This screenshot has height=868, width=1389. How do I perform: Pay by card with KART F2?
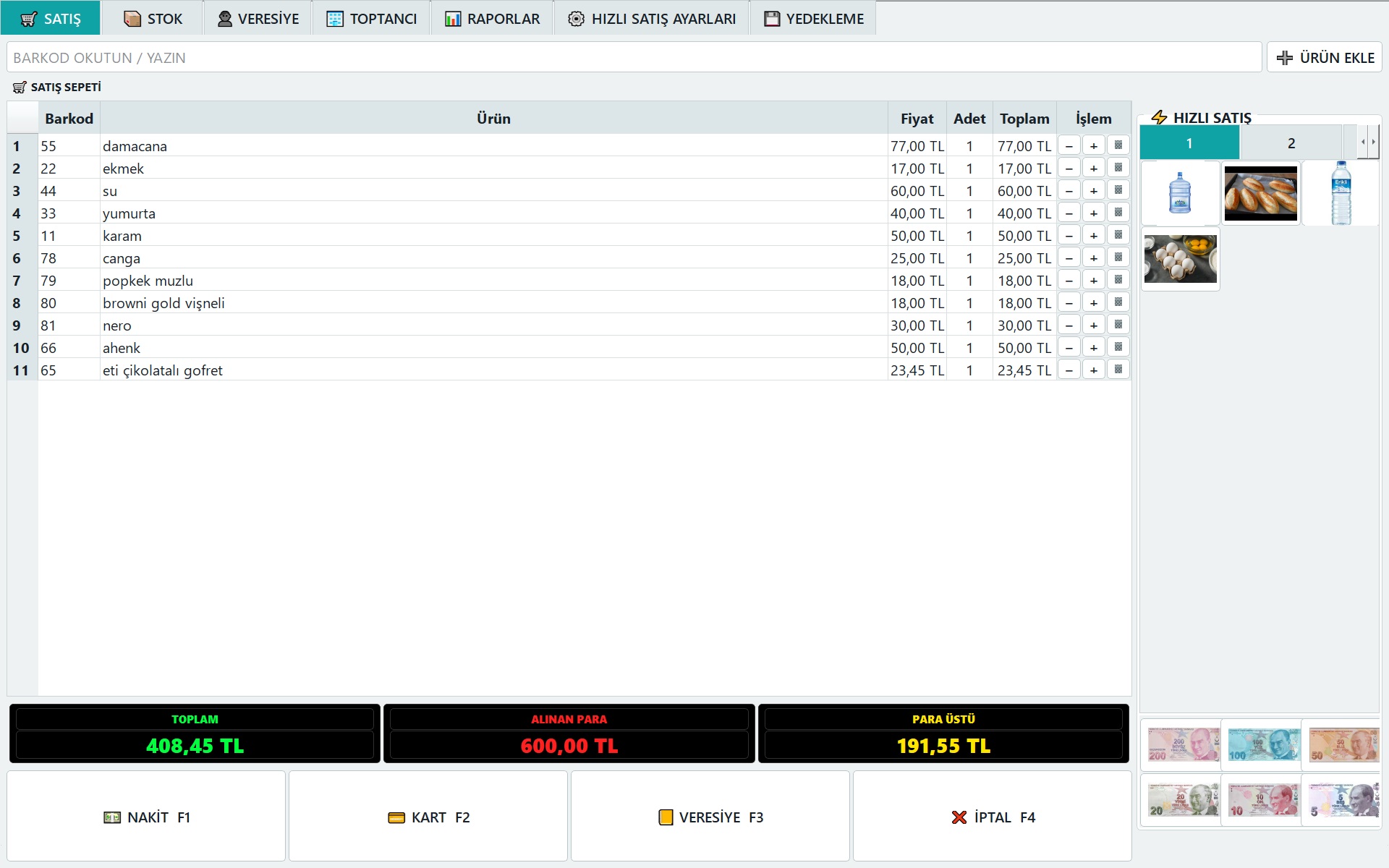point(428,816)
